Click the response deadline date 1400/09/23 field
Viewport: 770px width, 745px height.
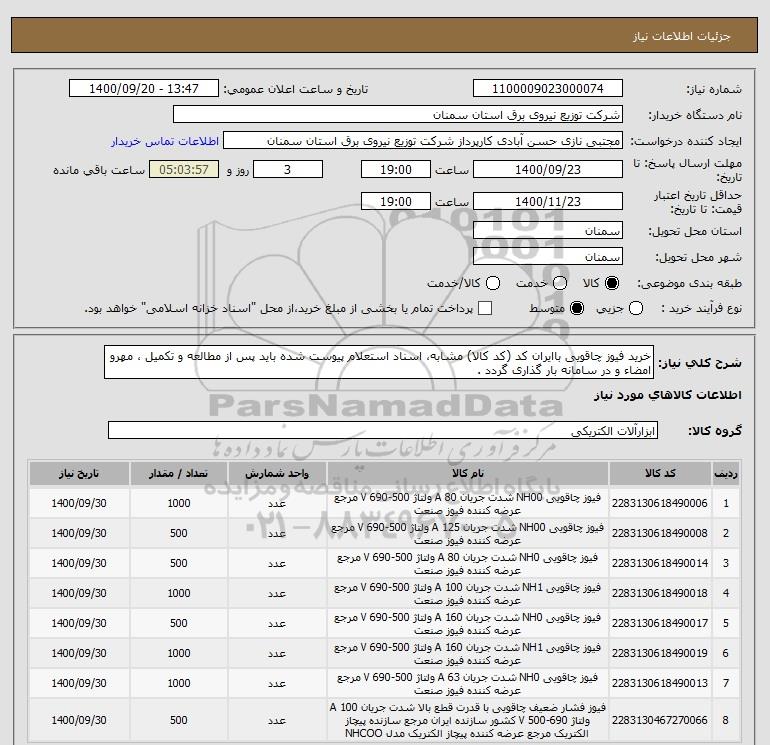tap(548, 169)
